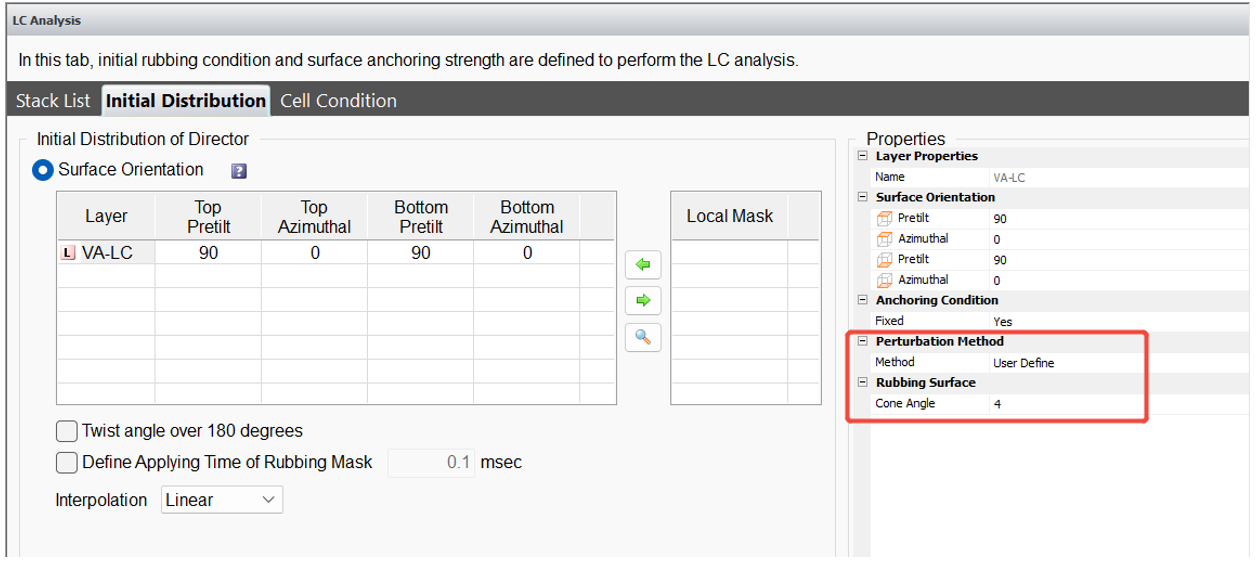Collapse the Perturbation Method section

click(863, 341)
